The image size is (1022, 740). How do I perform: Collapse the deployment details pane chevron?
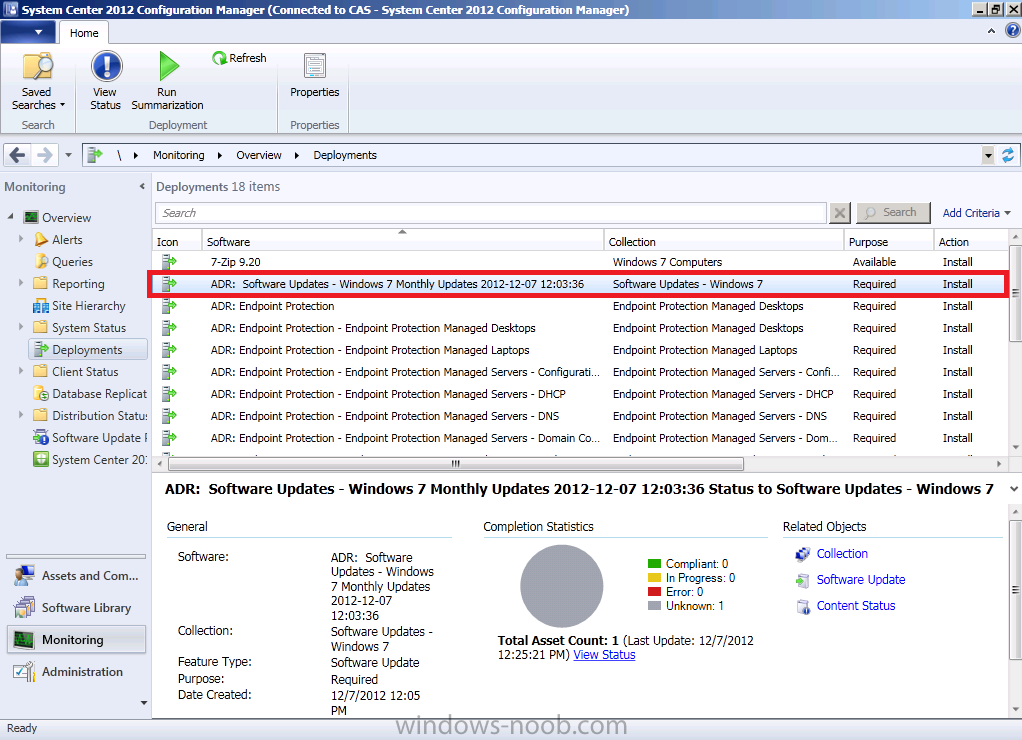(x=1014, y=489)
